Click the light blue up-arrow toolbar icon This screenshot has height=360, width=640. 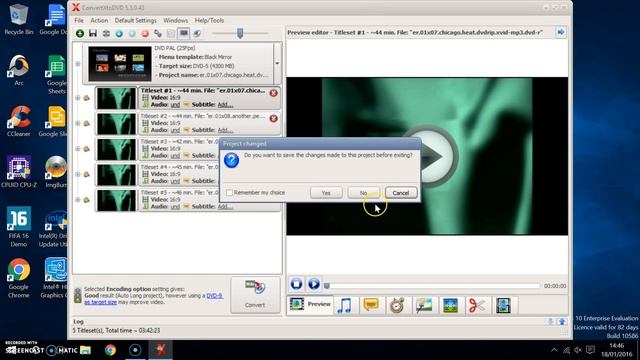[x=132, y=33]
